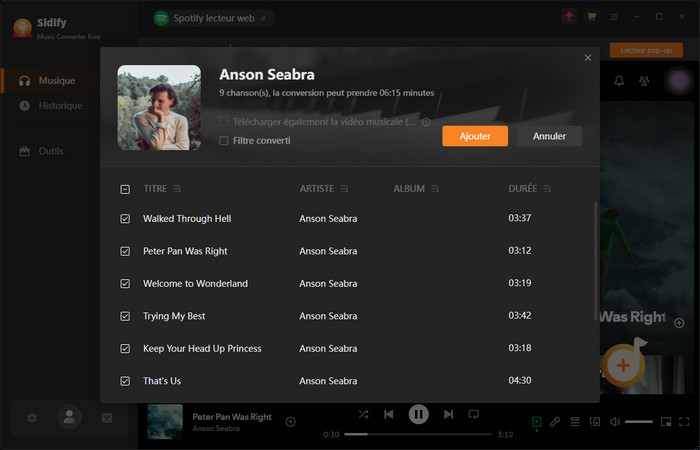This screenshot has height=450, width=700.
Task: Toggle the select-all checkbox in table header
Action: [x=125, y=189]
